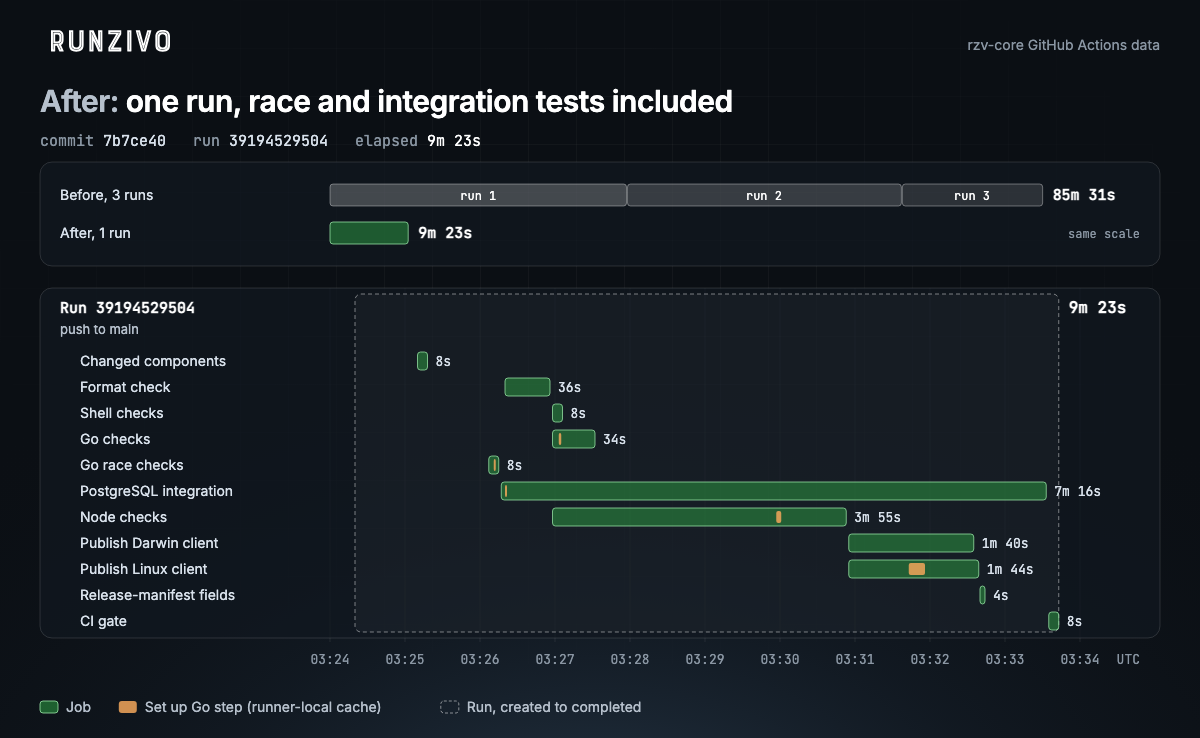Click the 'After, 1 run' label

coord(95,233)
